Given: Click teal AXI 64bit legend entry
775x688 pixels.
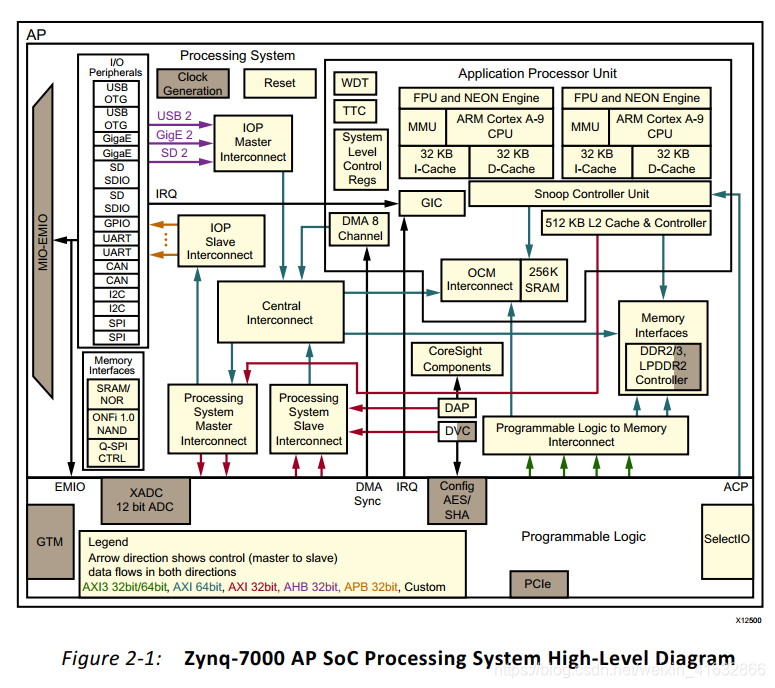Looking at the screenshot, I should tap(198, 587).
